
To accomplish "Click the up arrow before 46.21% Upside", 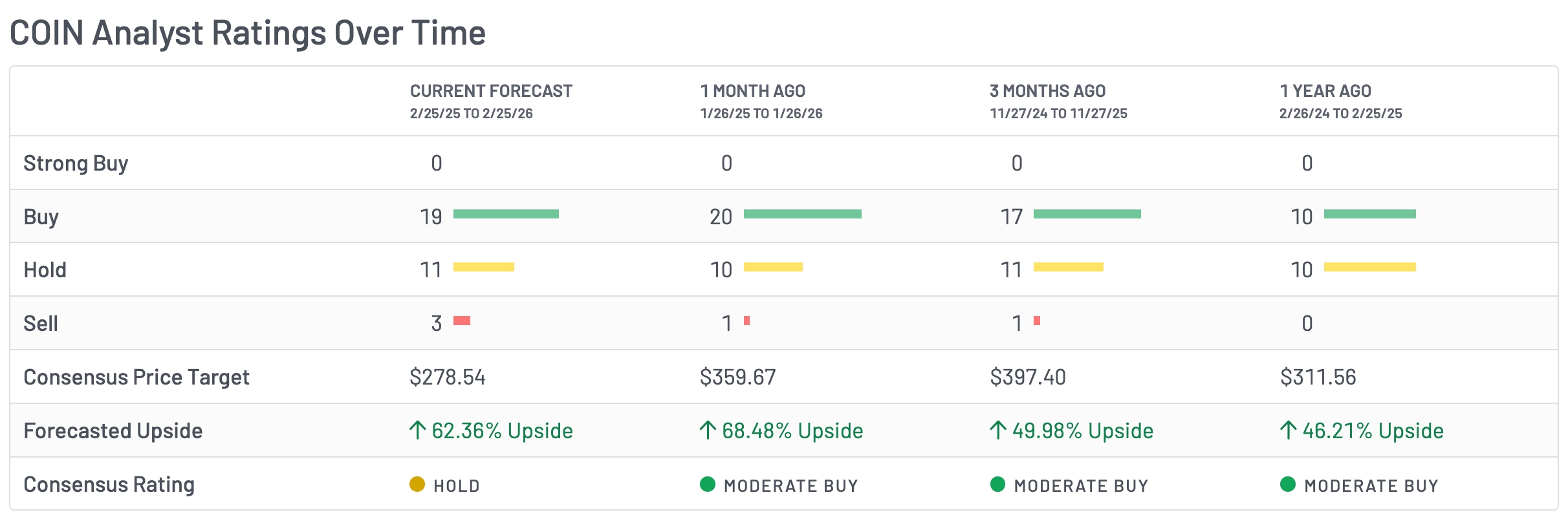I will coord(1288,430).
